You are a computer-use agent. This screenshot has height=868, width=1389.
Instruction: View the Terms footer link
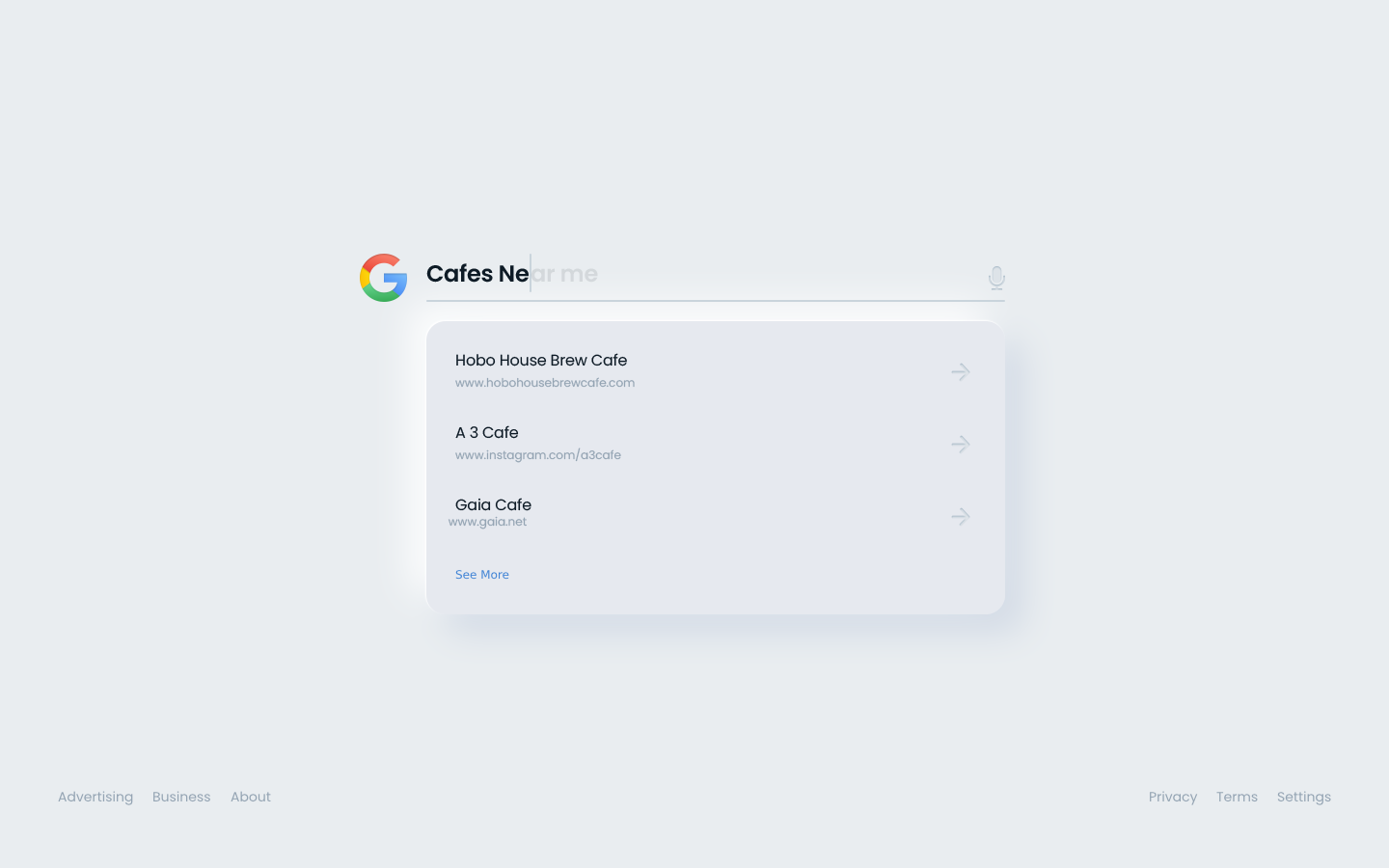(x=1237, y=797)
